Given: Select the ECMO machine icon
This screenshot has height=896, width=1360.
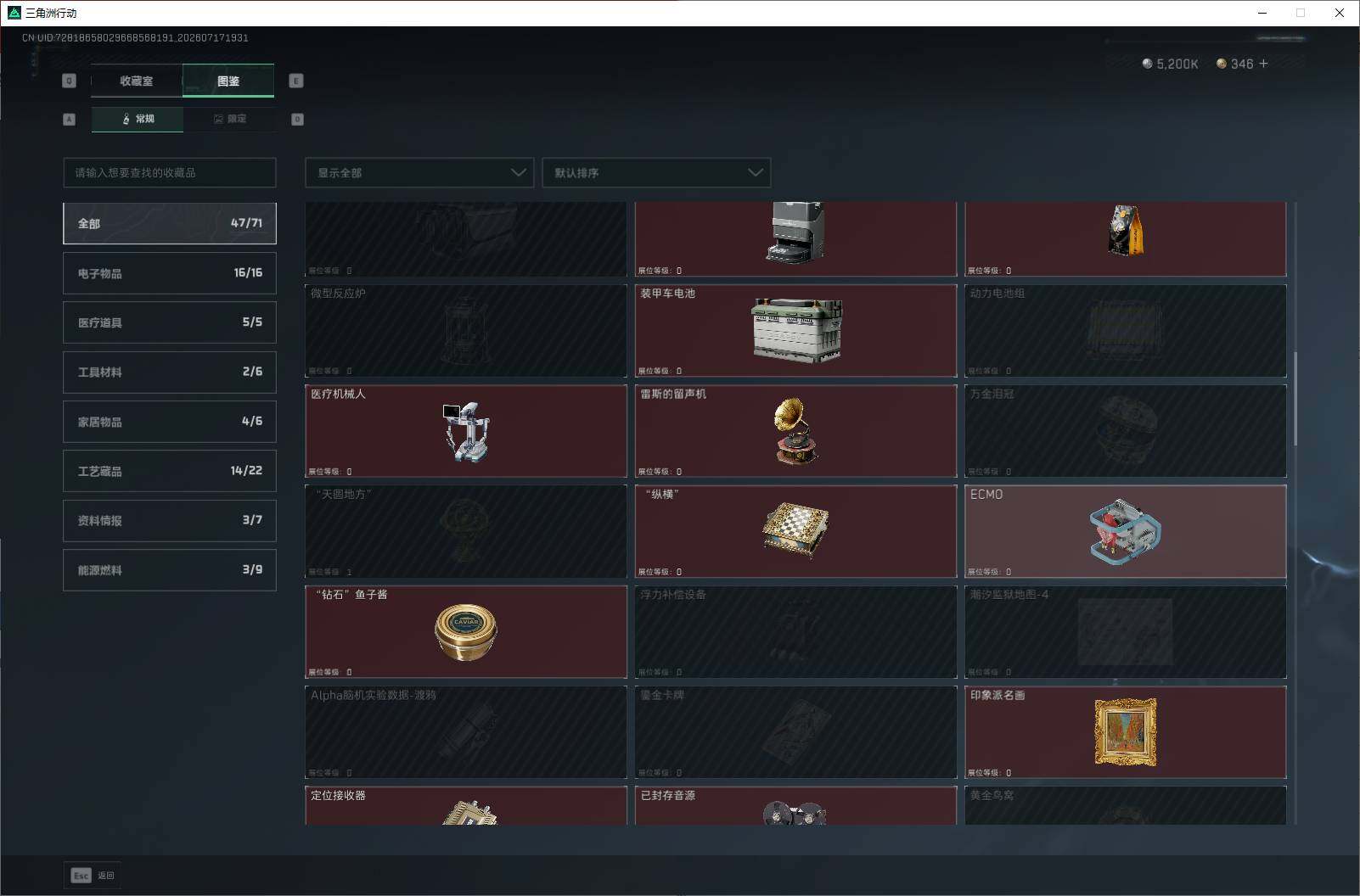Looking at the screenshot, I should 1125,533.
